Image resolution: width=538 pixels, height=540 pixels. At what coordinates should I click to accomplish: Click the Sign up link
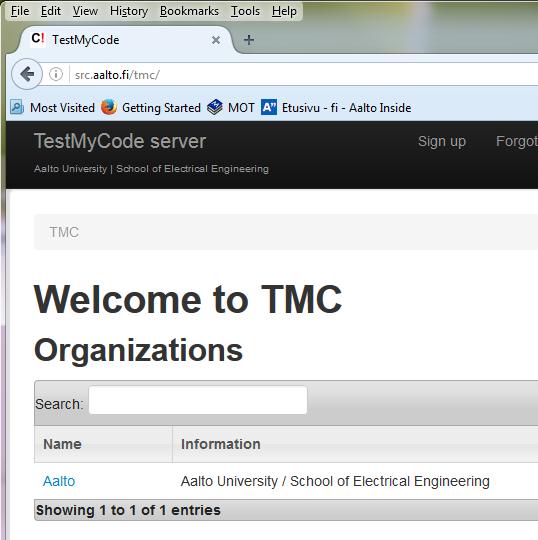click(442, 141)
